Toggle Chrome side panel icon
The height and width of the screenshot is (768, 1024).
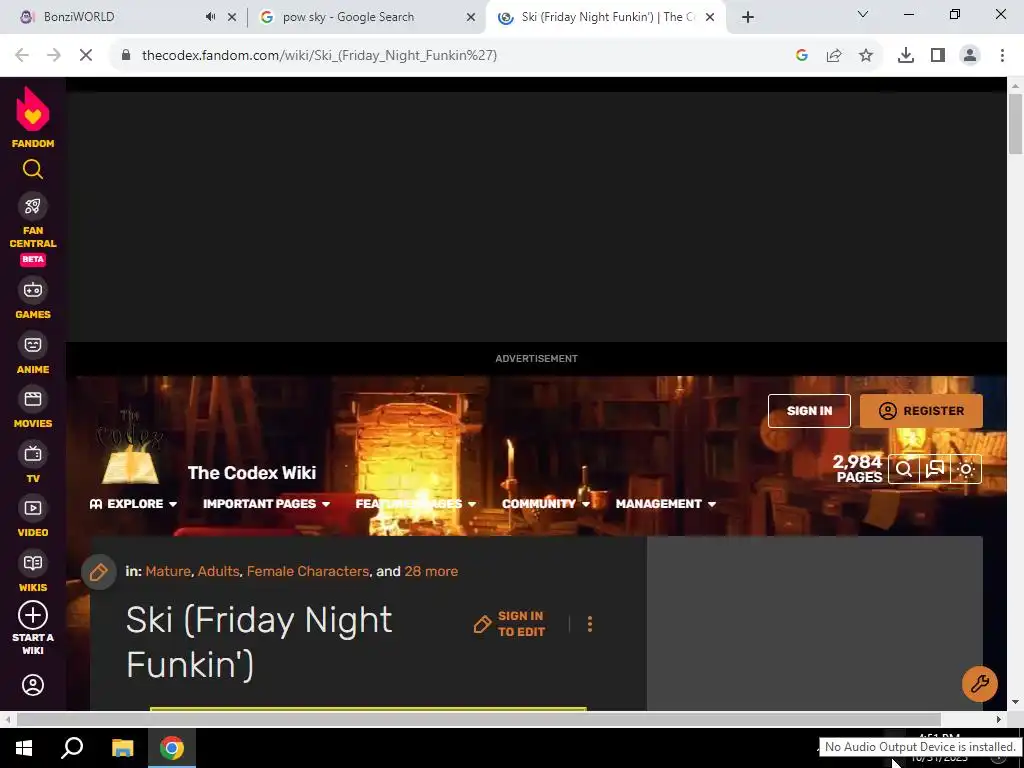938,56
